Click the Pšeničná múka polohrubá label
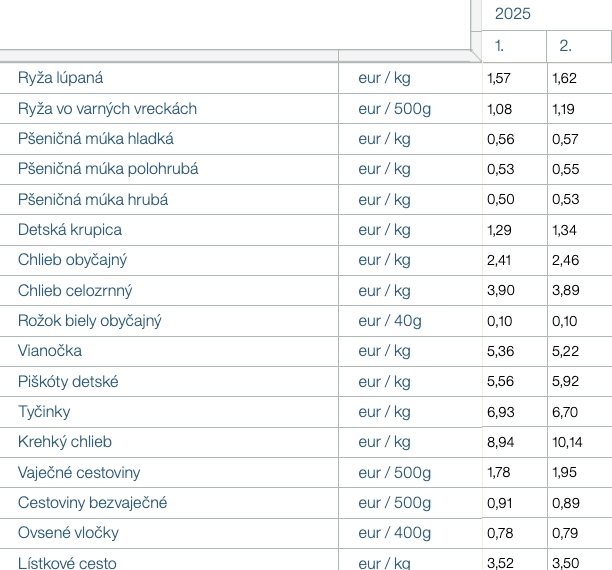 [x=108, y=168]
